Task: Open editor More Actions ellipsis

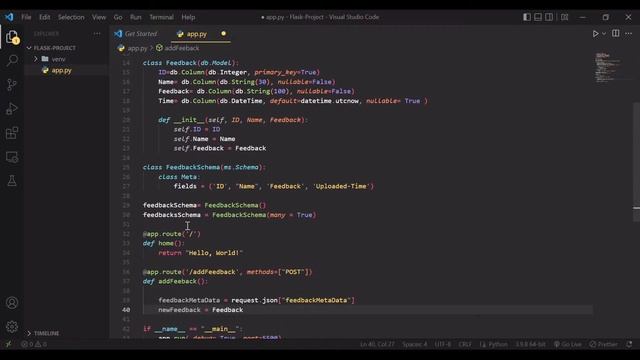Action: pos(629,33)
